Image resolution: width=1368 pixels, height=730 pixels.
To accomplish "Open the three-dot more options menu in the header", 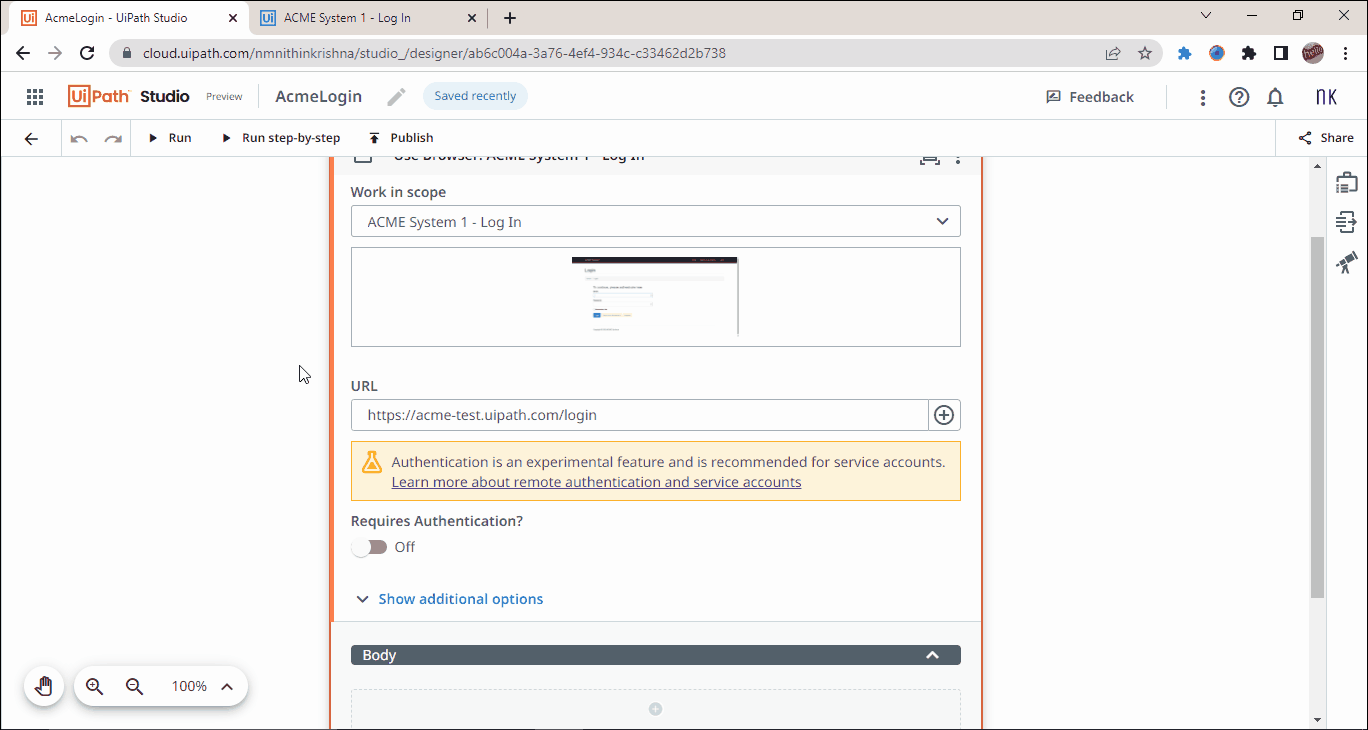I will coord(1203,97).
